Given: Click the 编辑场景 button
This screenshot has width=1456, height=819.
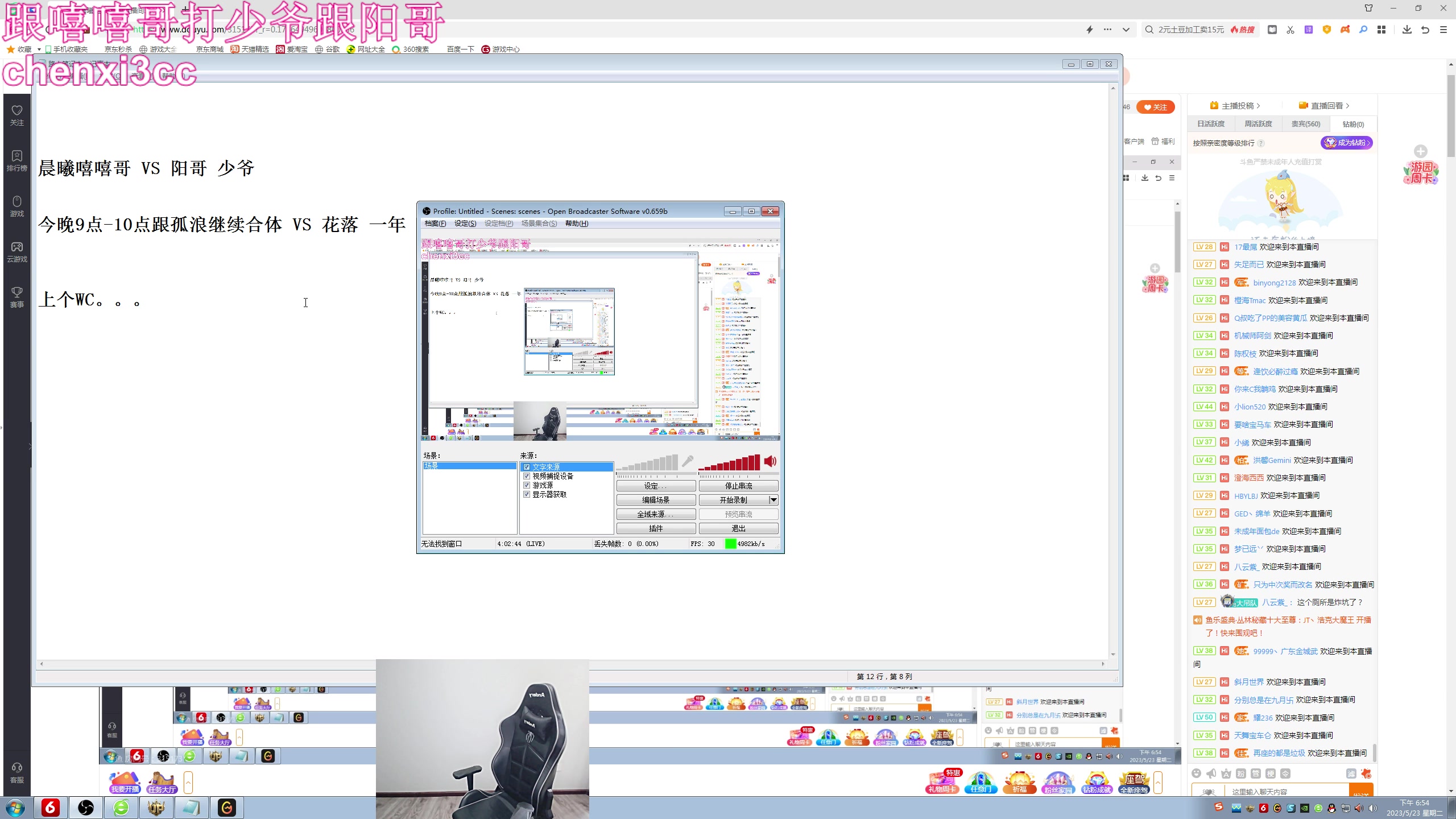Looking at the screenshot, I should point(656,500).
